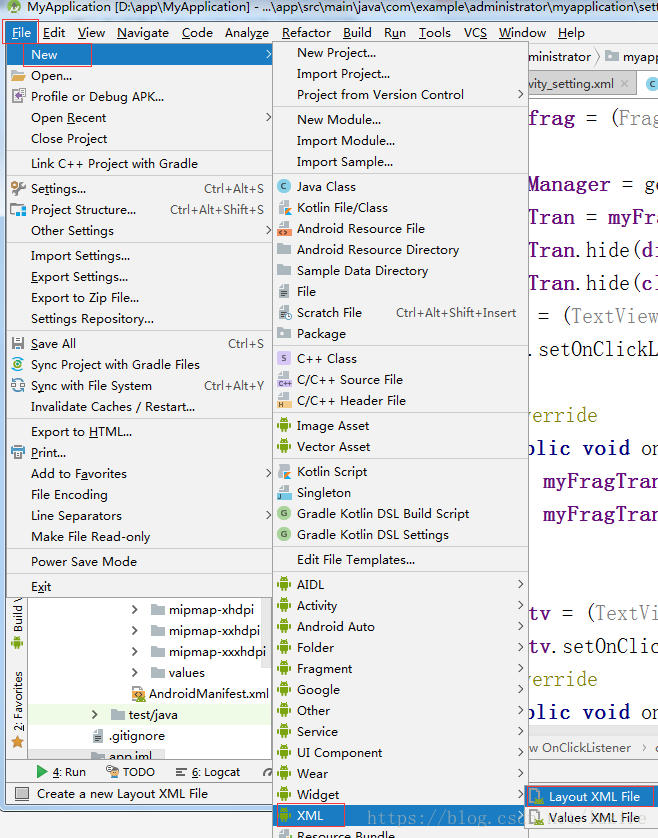658x838 pixels.
Task: Open the VCS menu
Action: pos(475,33)
